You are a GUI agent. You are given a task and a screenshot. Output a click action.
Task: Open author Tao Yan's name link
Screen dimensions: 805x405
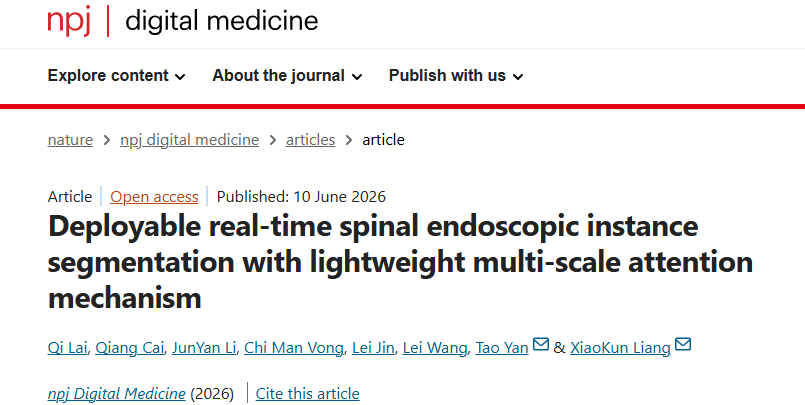[x=502, y=348]
